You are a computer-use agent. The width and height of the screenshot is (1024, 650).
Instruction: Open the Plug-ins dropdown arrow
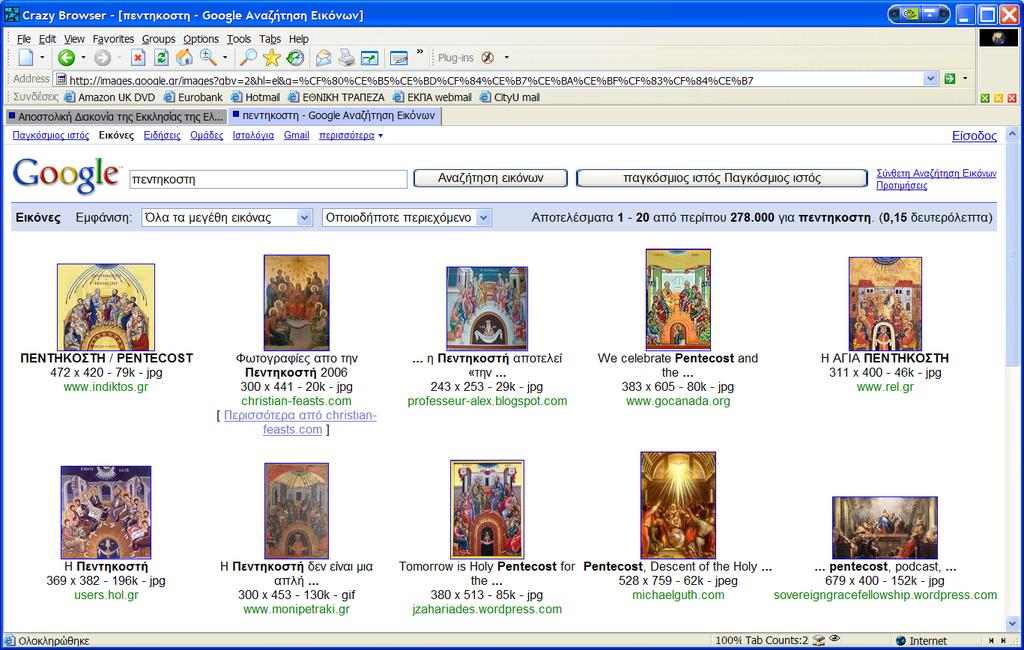click(x=506, y=58)
